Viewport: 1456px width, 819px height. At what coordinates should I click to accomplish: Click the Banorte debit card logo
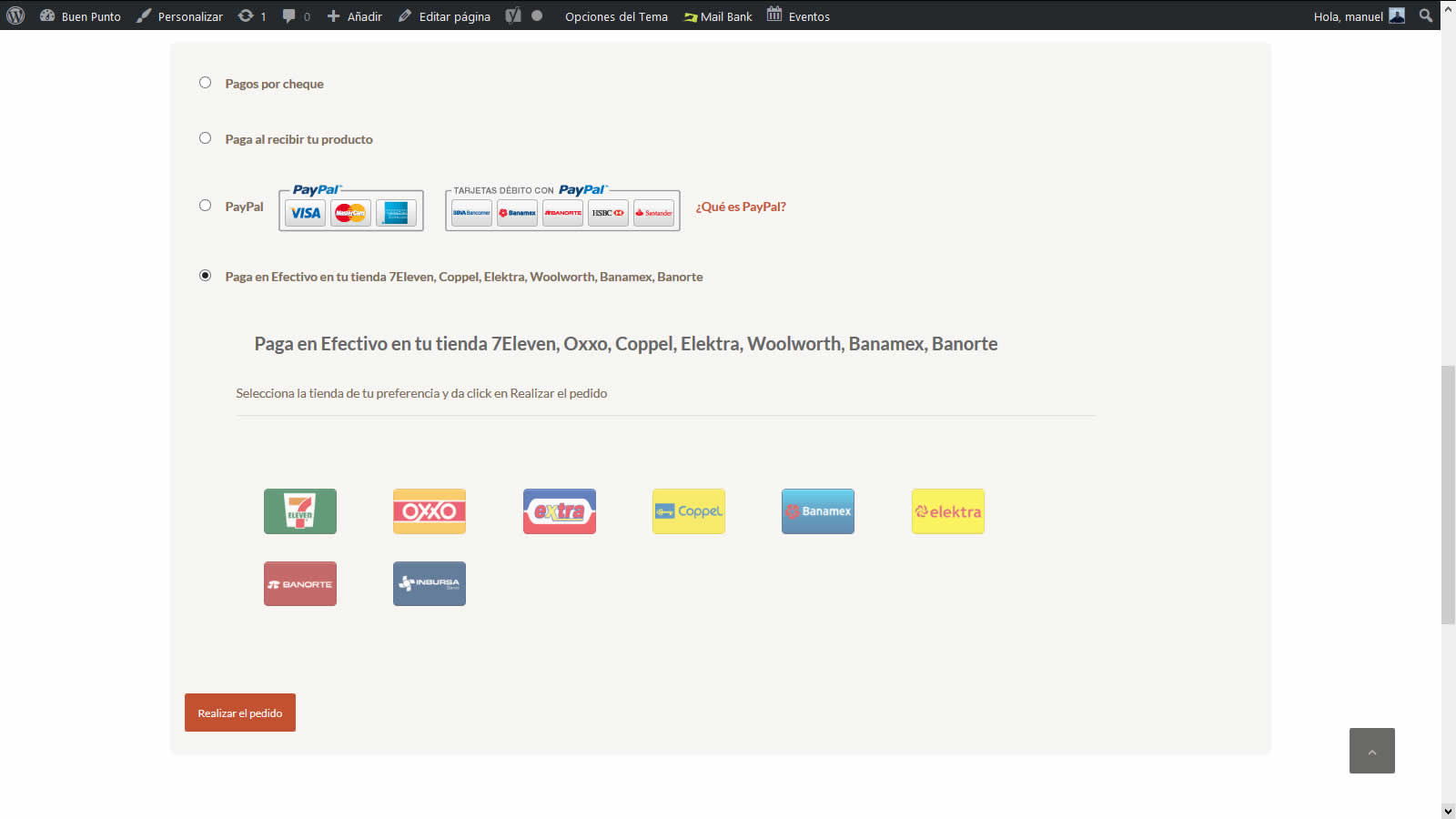(562, 213)
